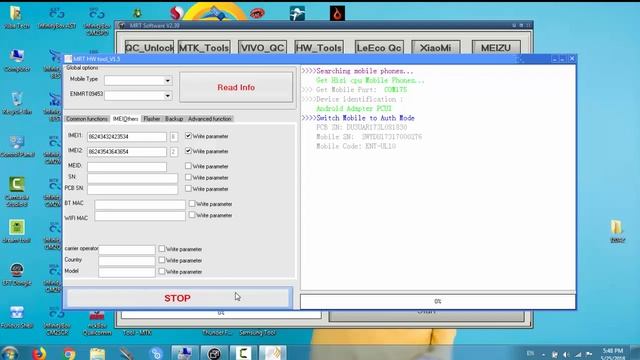Click the 'Switch Mobile to Auth Mode' log line
The height and width of the screenshot is (360, 640).
tap(365, 118)
